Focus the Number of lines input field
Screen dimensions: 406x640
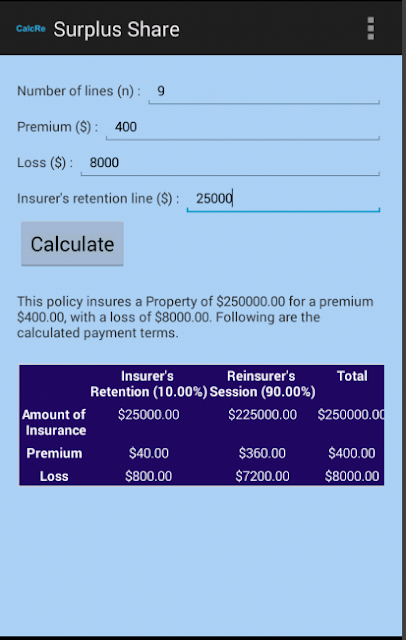coord(264,91)
